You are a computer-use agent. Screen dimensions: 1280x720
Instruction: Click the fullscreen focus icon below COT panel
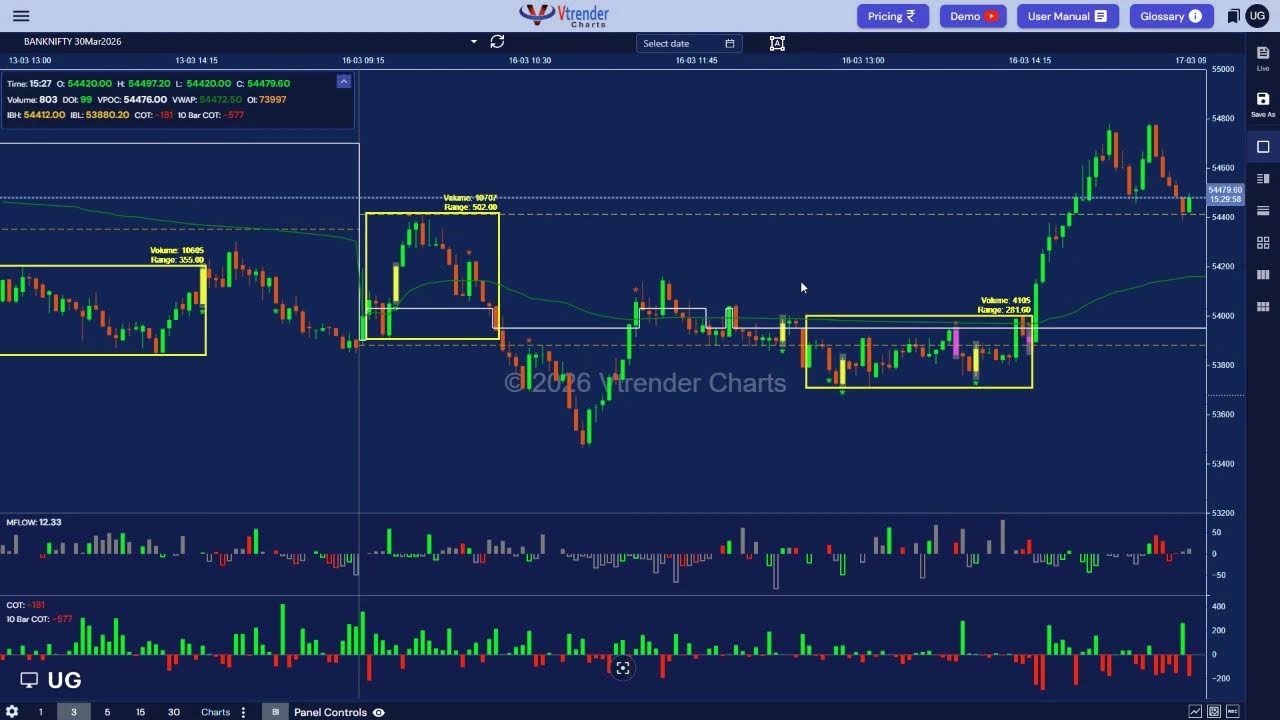(x=622, y=669)
